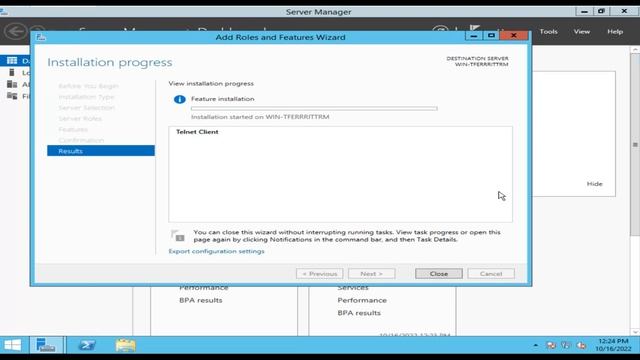Viewport: 640px width, 360px height.
Task: Click the wizard title bar icon
Action: click(x=40, y=37)
